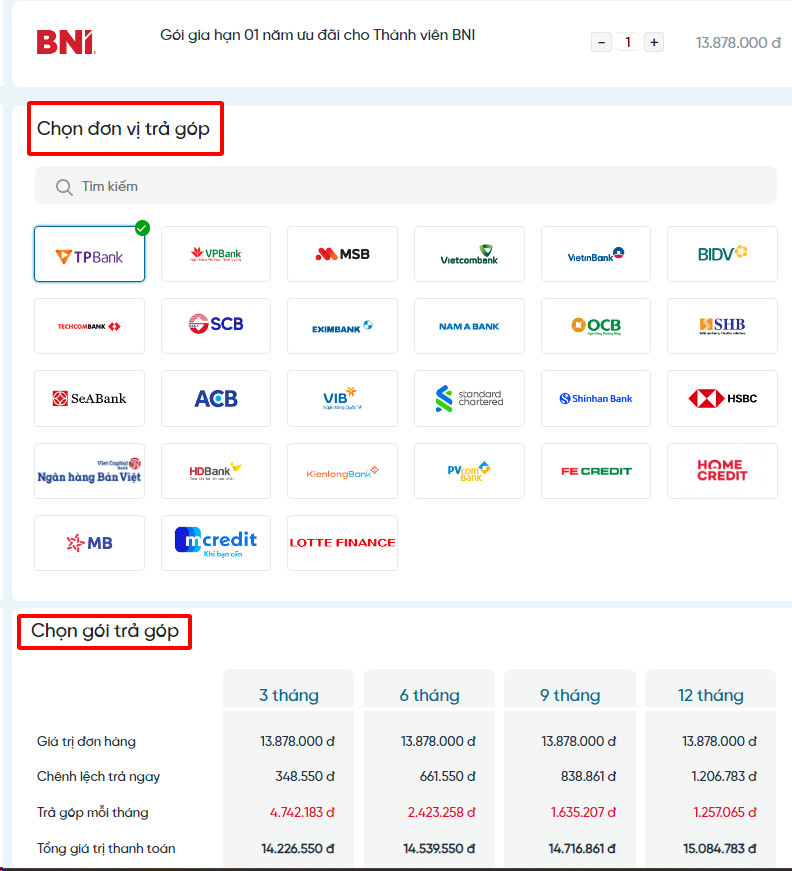Choose the ACB bank tile
This screenshot has width=792, height=871.
(x=216, y=398)
